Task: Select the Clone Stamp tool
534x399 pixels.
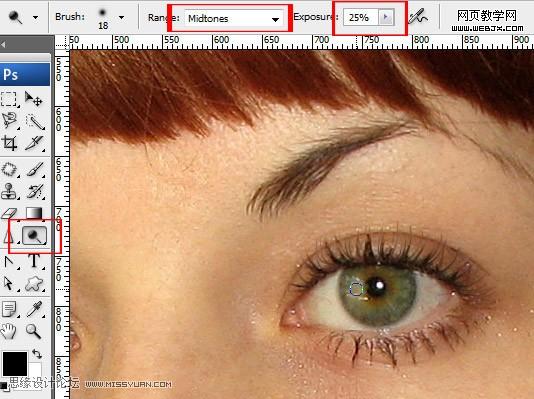Action: coord(9,191)
